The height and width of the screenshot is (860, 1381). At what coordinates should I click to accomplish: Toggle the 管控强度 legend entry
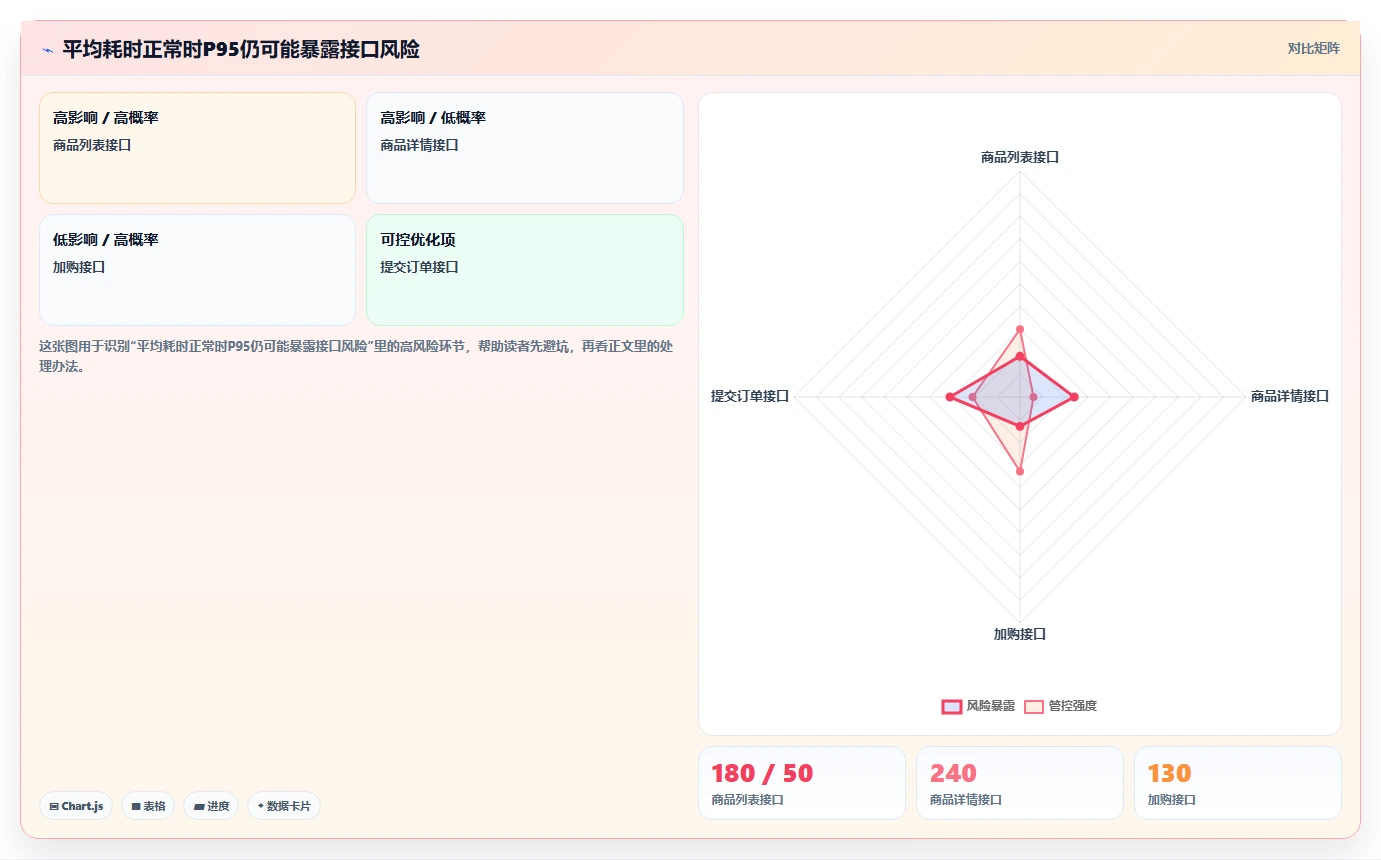click(1060, 706)
